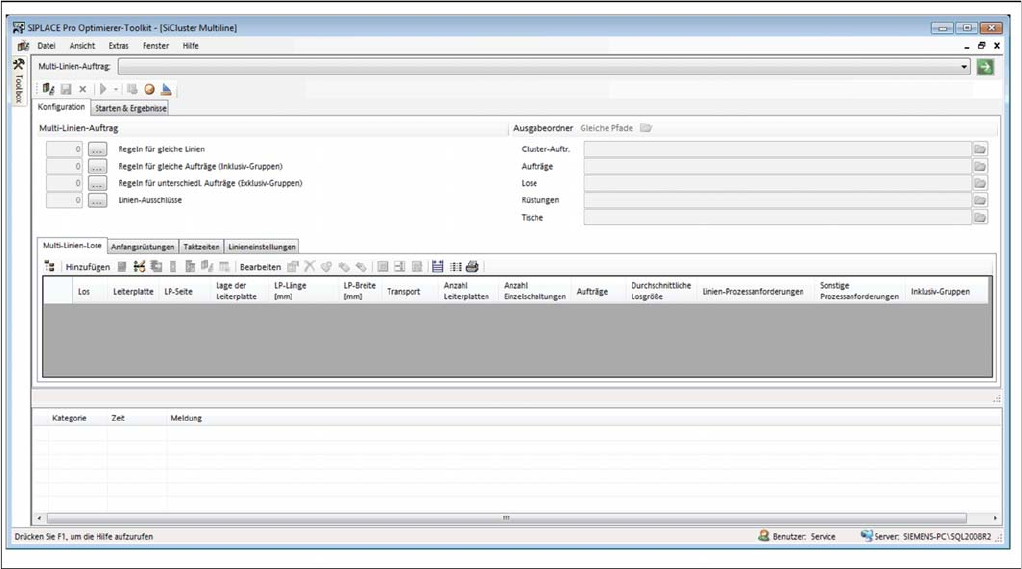Open the Extras menu
Screen dimensions: 1022x569
(x=118, y=46)
